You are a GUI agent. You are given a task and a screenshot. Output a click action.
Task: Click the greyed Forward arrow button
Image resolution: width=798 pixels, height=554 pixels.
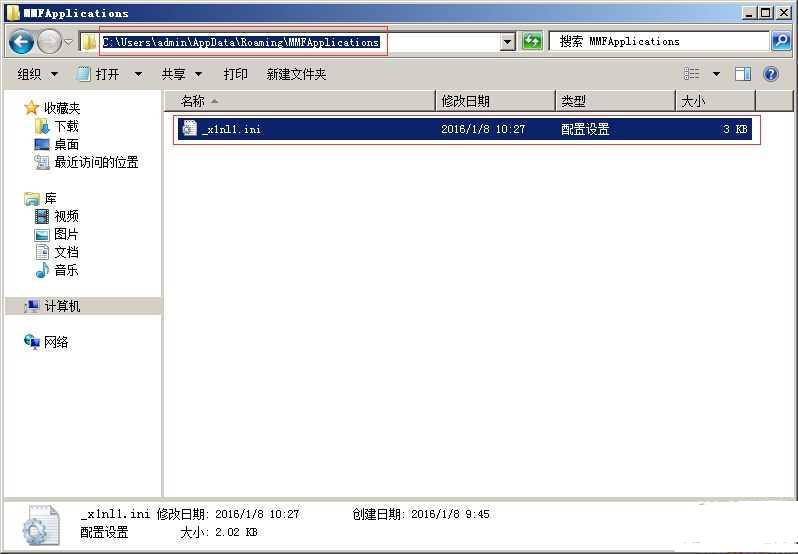pyautogui.click(x=49, y=42)
